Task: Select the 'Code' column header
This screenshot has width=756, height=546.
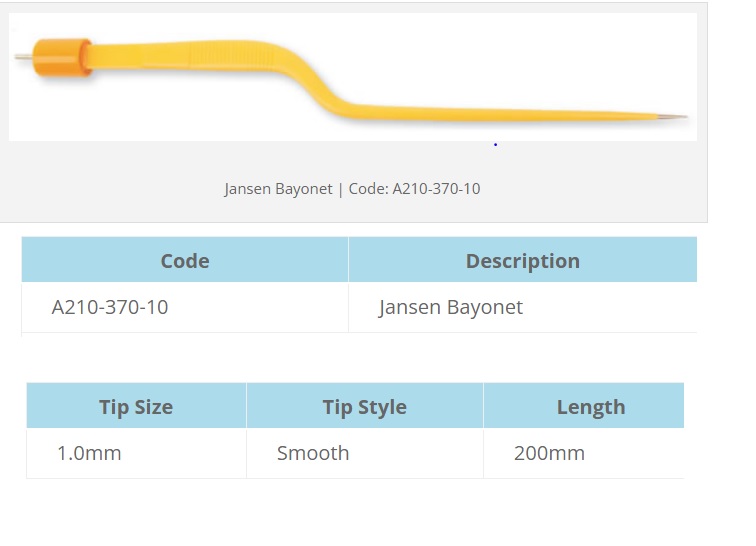Action: [185, 260]
